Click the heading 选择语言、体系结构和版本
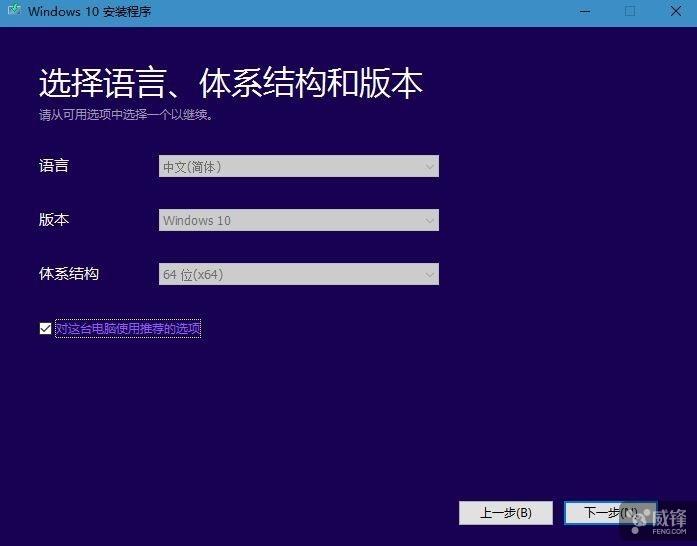This screenshot has height=546, width=697. pos(231,83)
